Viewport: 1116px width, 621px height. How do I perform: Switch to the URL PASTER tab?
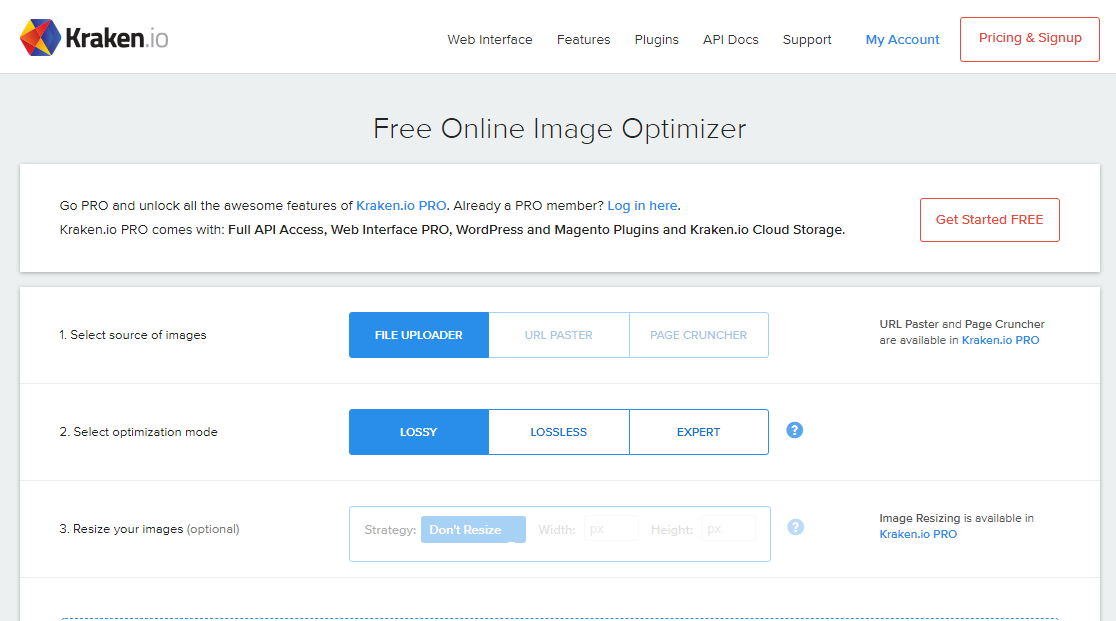(x=558, y=334)
